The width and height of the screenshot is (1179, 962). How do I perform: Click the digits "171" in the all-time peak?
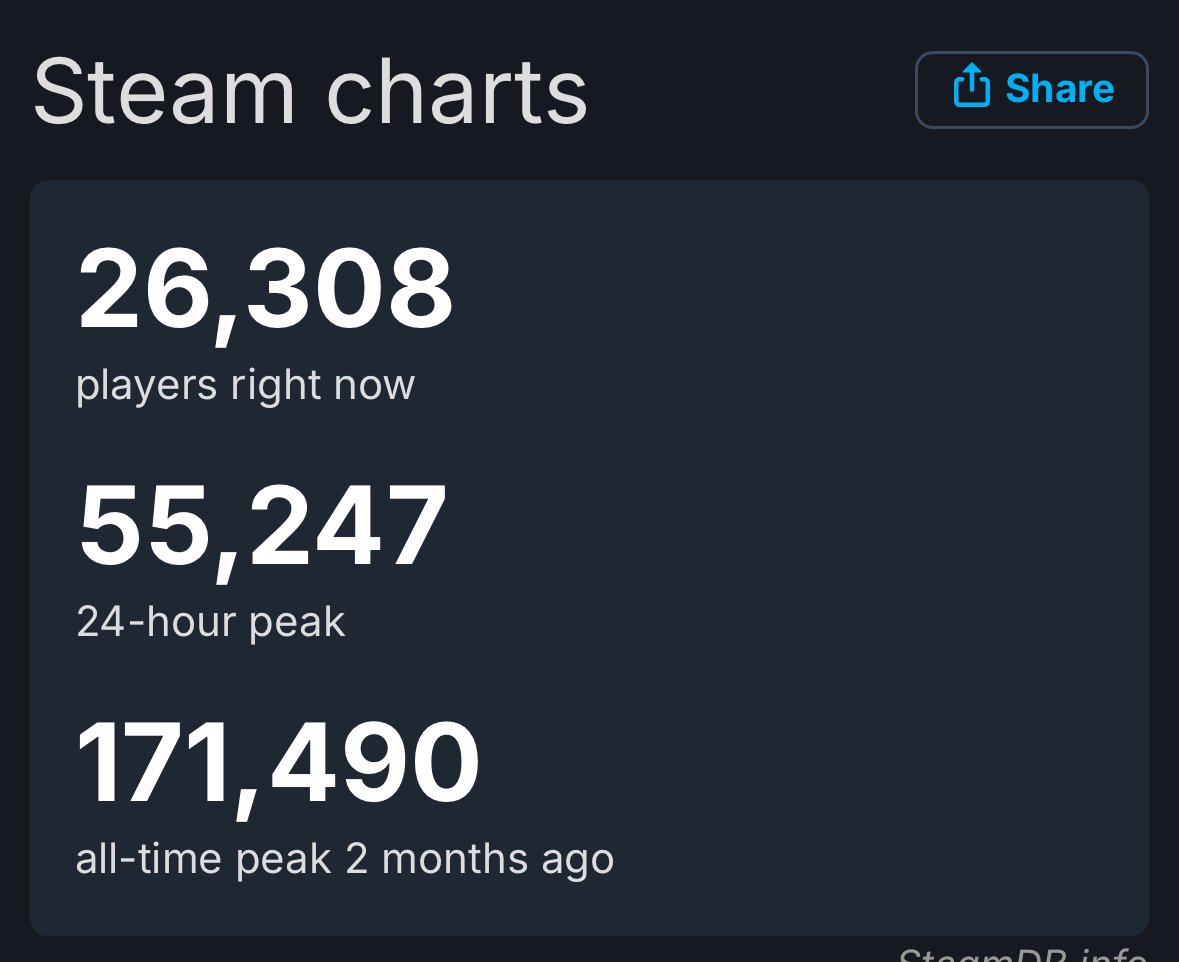153,764
